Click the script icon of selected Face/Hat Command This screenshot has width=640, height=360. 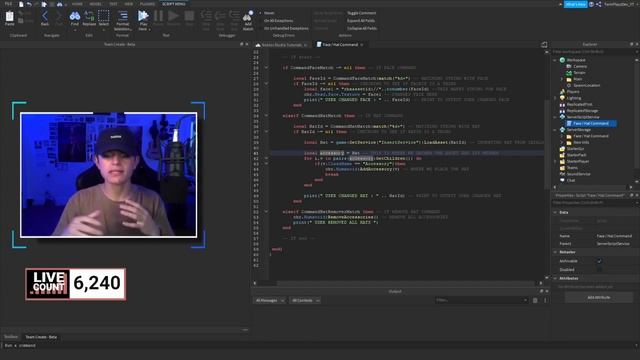click(x=569, y=123)
